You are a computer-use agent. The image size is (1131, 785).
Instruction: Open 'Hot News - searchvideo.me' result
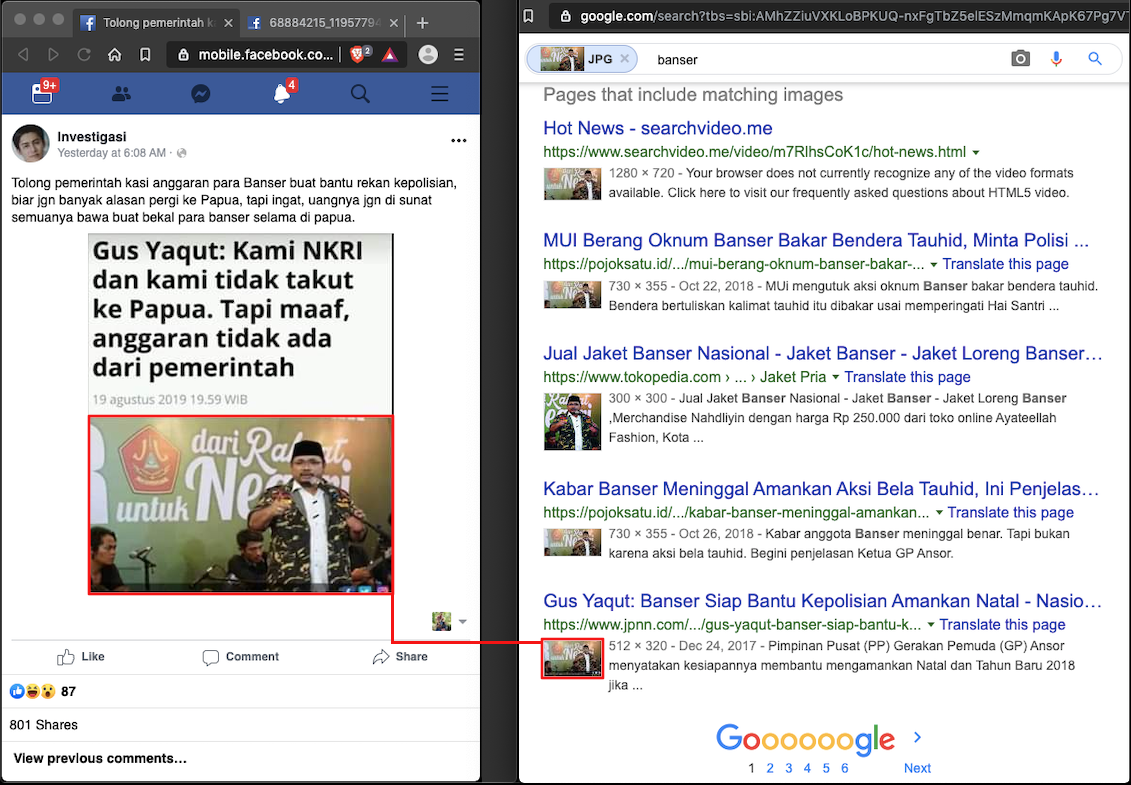658,128
